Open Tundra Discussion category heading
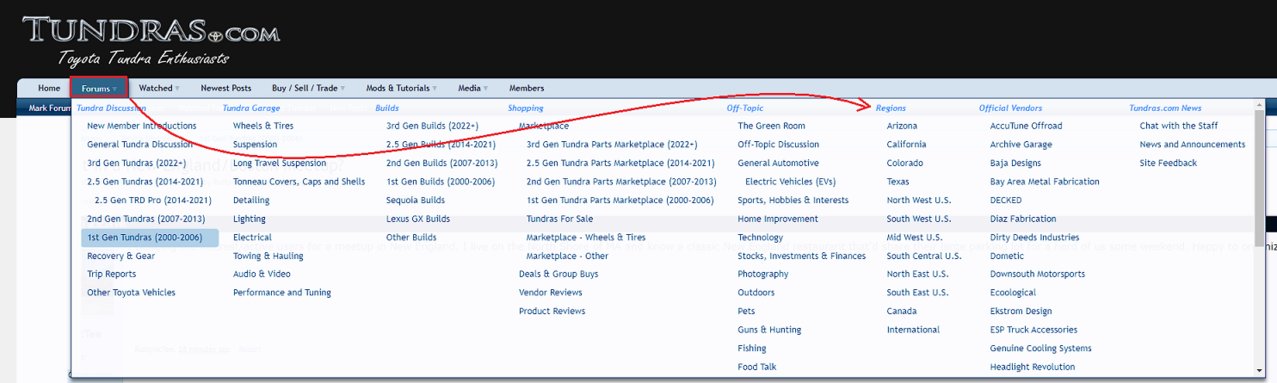 (111, 108)
